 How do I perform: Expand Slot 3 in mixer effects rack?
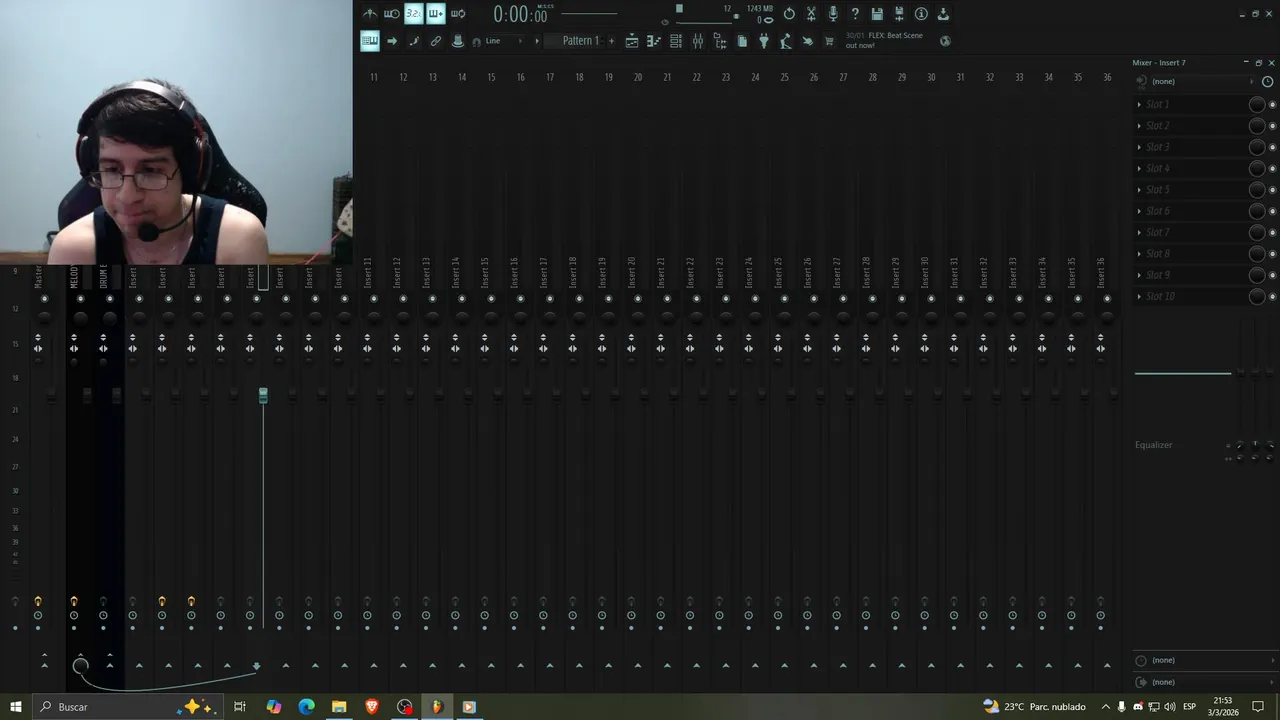pyautogui.click(x=1139, y=147)
